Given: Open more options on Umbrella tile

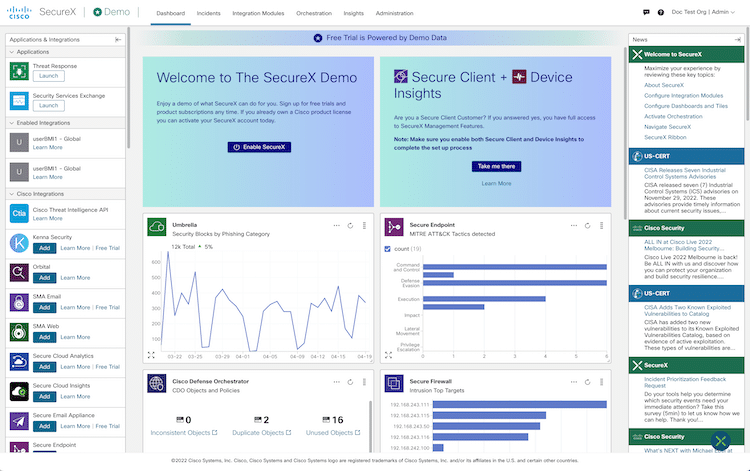Looking at the screenshot, I should (337, 226).
